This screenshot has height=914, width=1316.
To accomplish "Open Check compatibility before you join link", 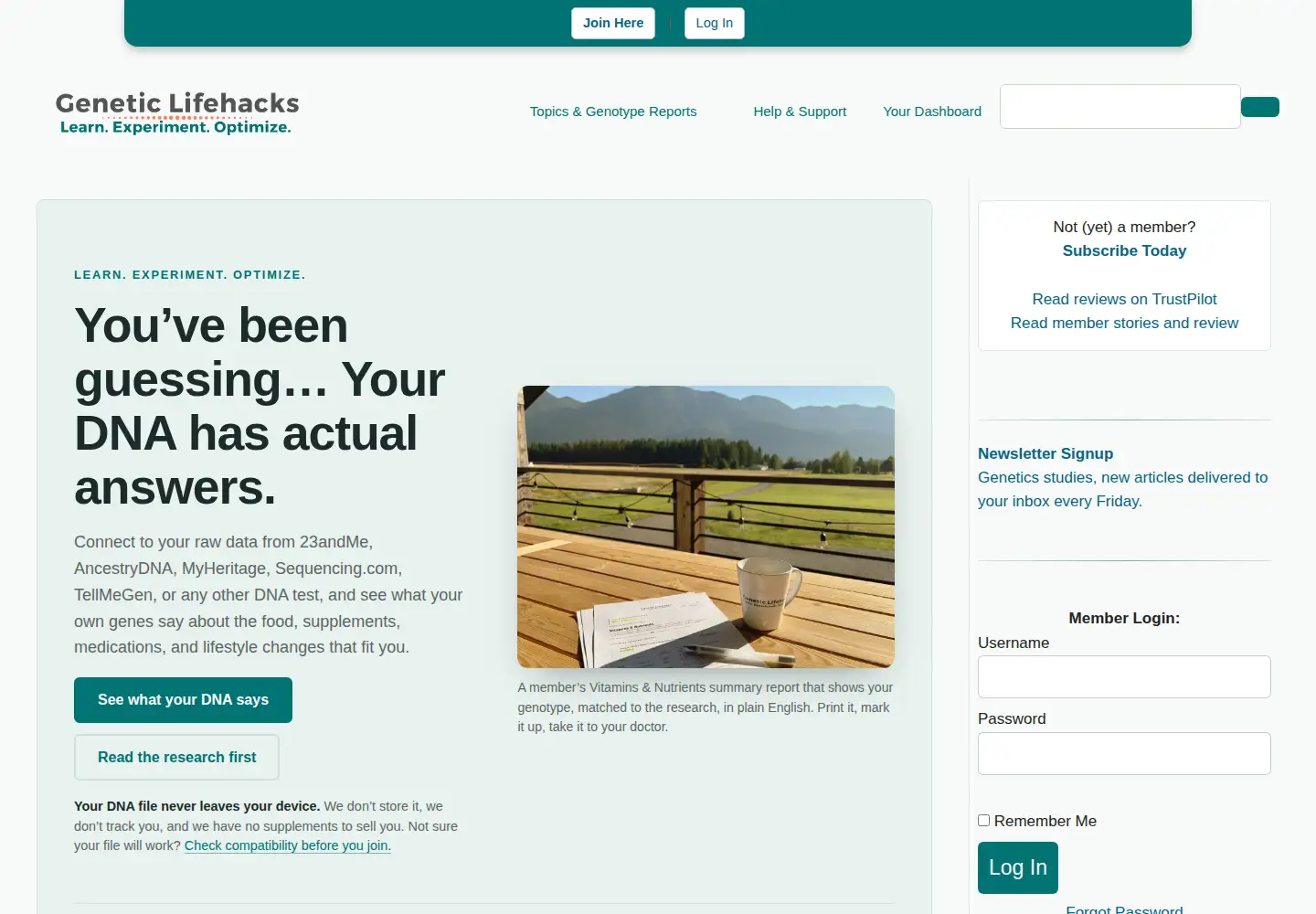I will (x=288, y=845).
